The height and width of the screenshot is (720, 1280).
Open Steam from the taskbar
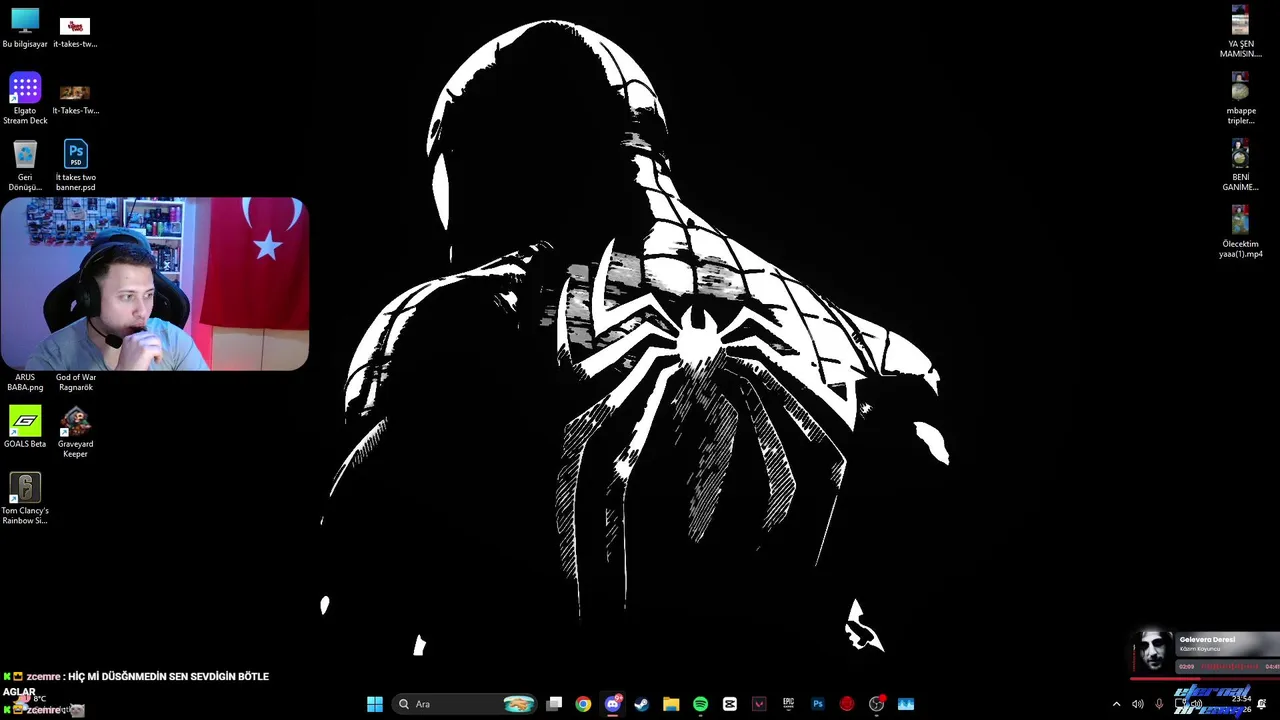click(641, 704)
